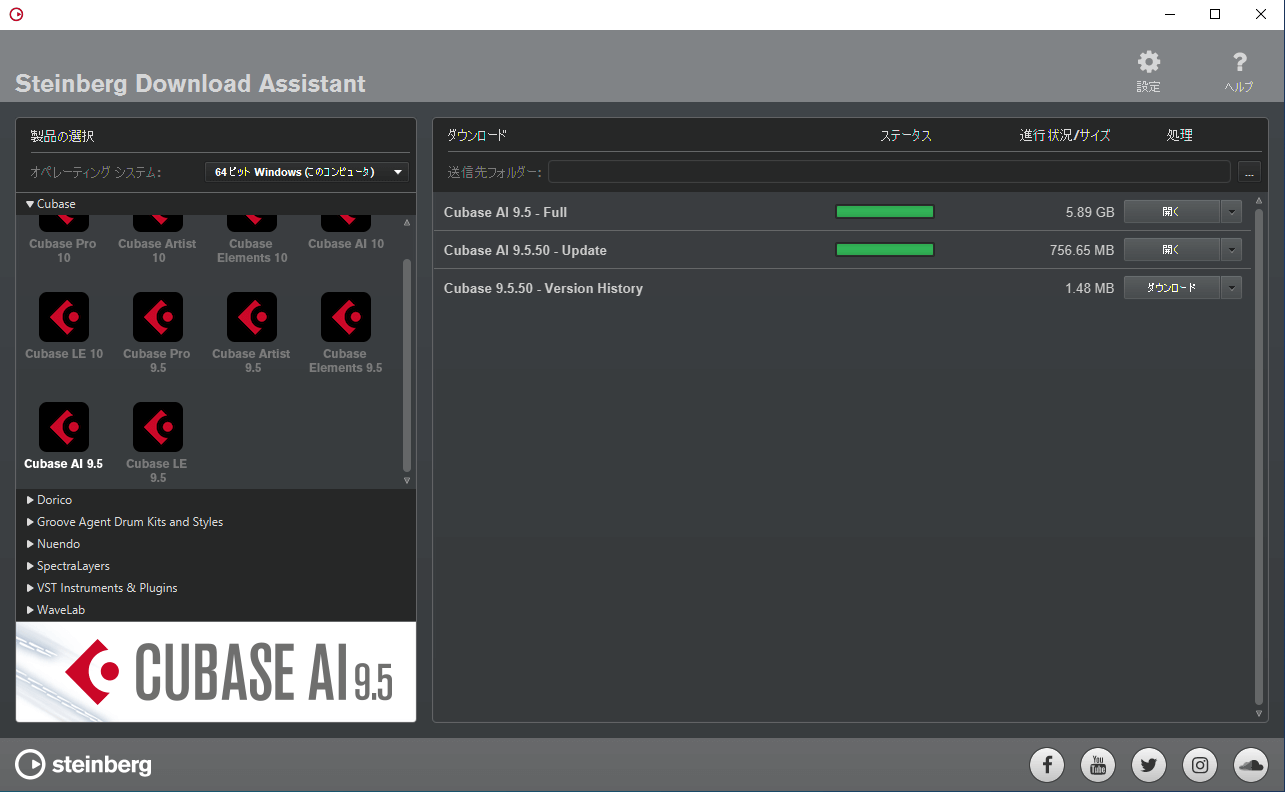This screenshot has width=1285, height=792.
Task: Open dropdown arrow for Cubase AI 9.5 - Full
Action: 1231,212
